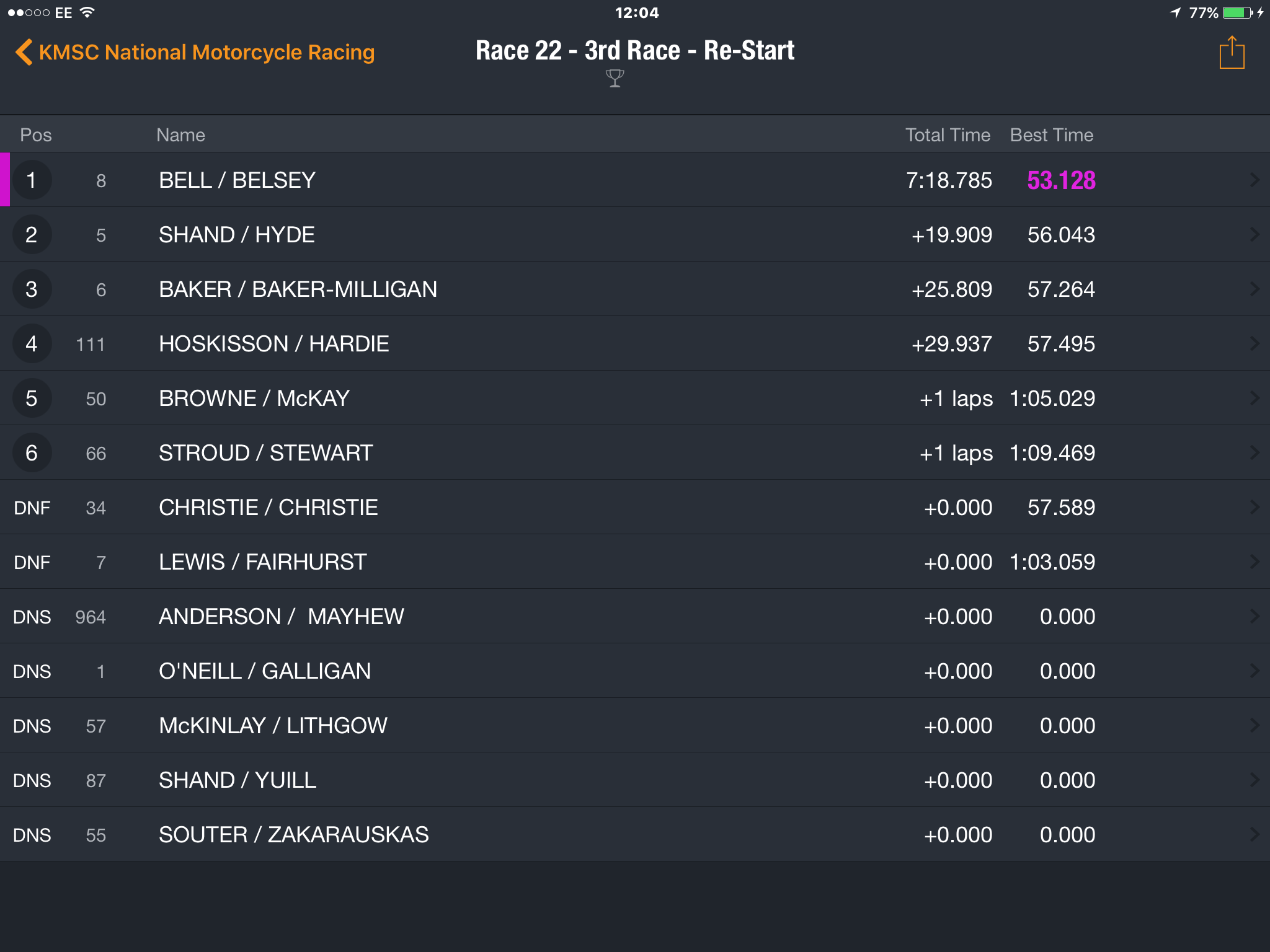This screenshot has height=952, width=1270.
Task: Tap the location arrow icon in the status bar
Action: pos(1175,12)
